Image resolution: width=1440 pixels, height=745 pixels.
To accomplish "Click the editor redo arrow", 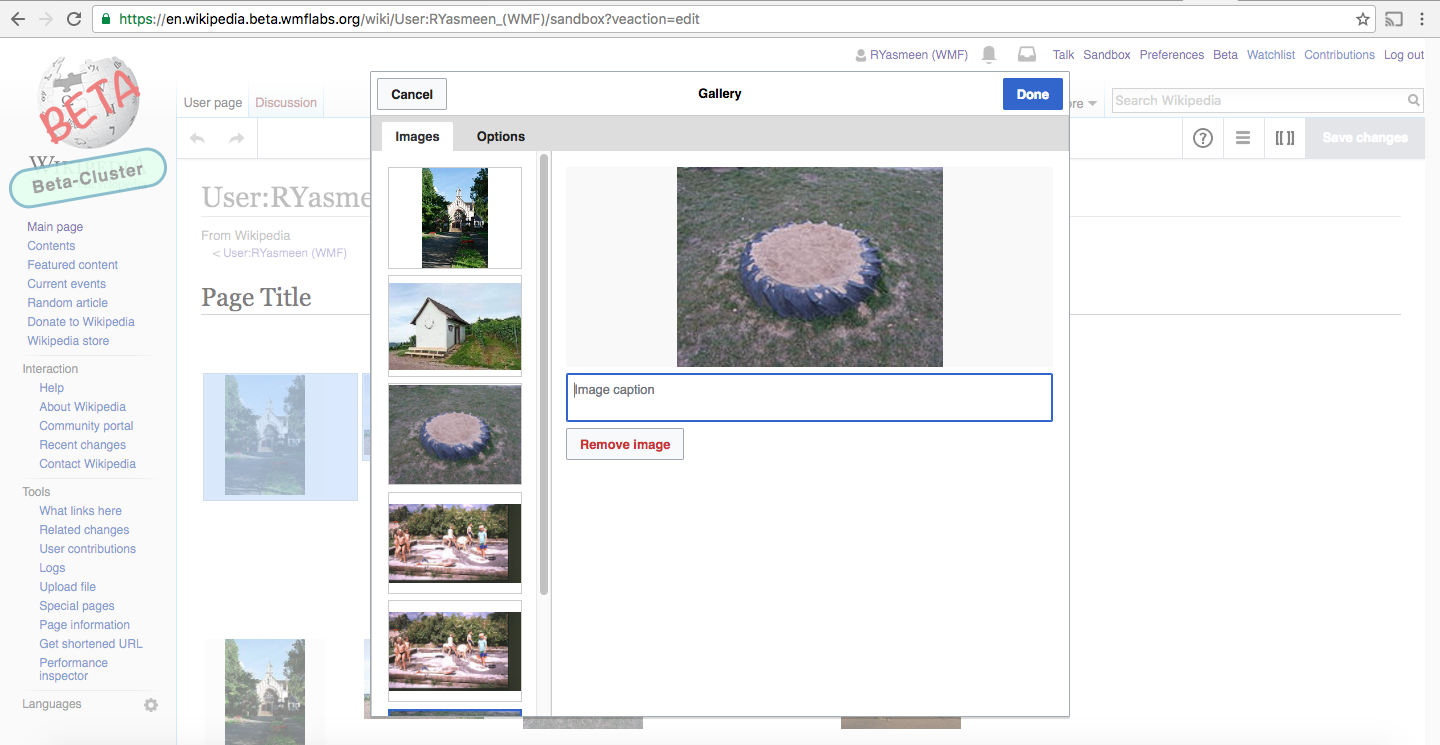I will pos(237,138).
